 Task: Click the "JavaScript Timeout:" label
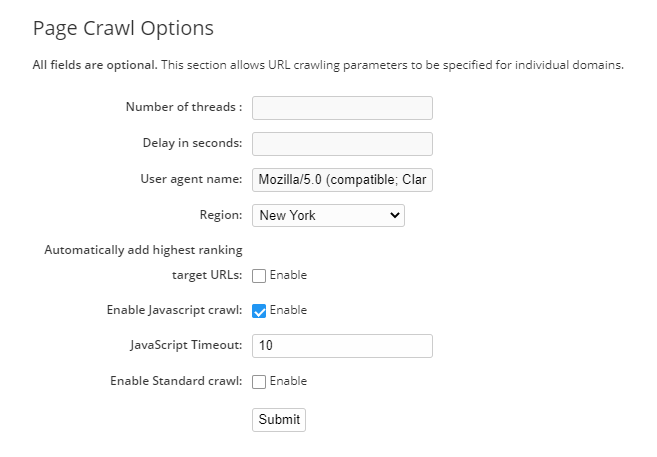[186, 345]
